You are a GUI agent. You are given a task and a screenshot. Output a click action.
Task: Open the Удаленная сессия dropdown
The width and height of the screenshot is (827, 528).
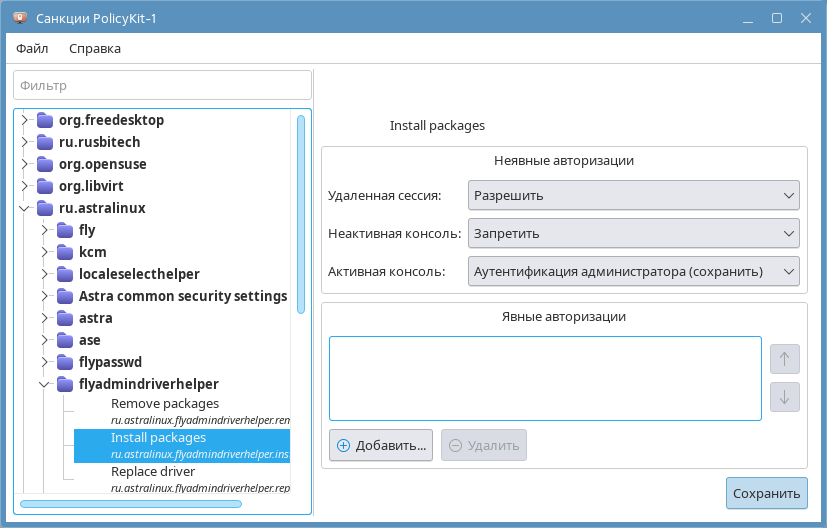tap(633, 195)
